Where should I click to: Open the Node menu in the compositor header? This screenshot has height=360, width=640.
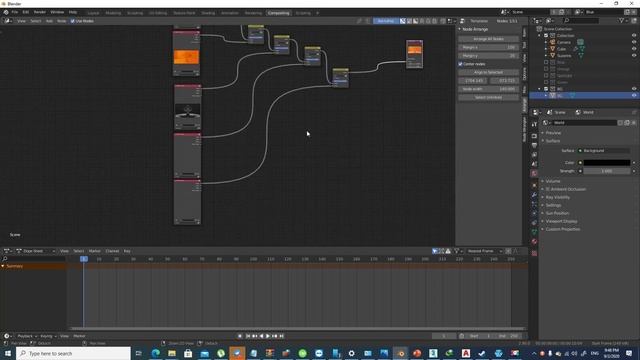click(x=62, y=21)
